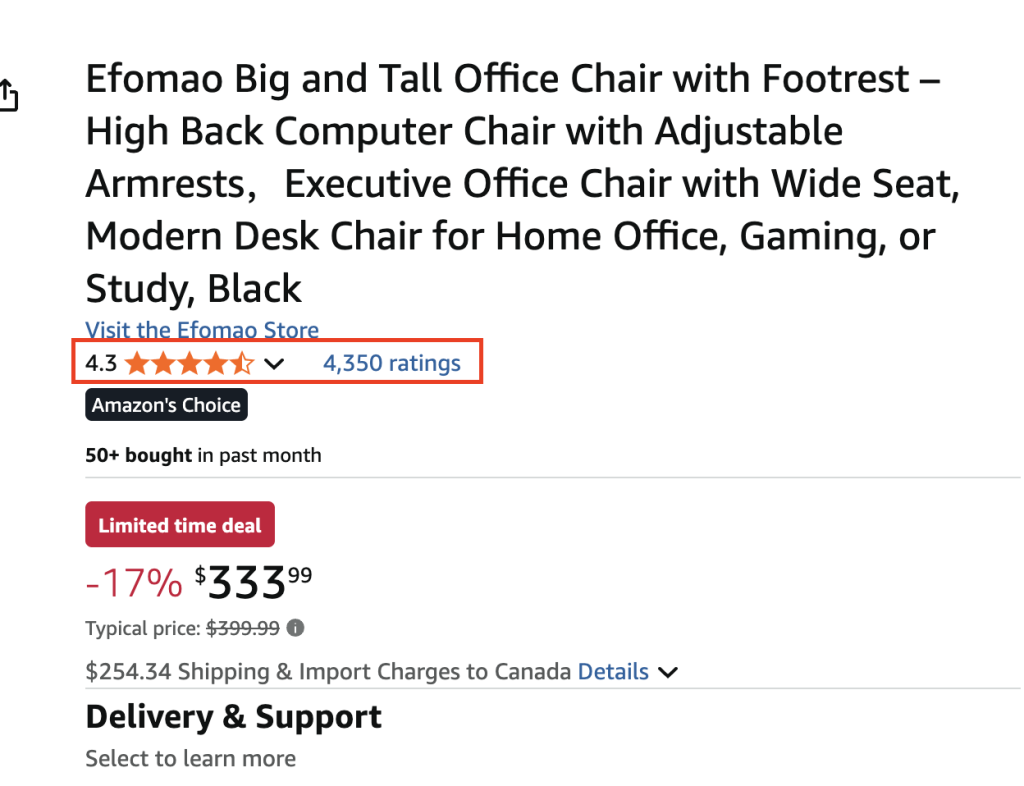This screenshot has height=786, width=1024.
Task: Collapse the Details chevron next to shipping charges
Action: pyautogui.click(x=668, y=672)
